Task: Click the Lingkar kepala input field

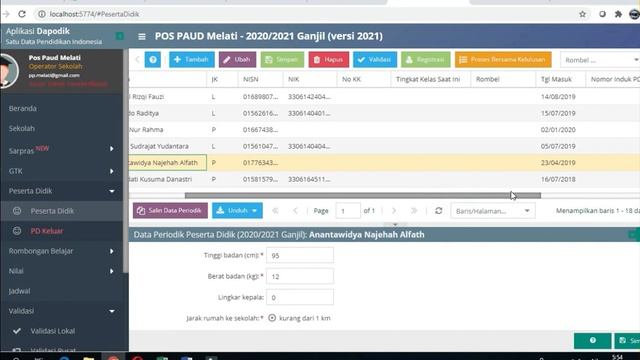Action: click(x=300, y=298)
